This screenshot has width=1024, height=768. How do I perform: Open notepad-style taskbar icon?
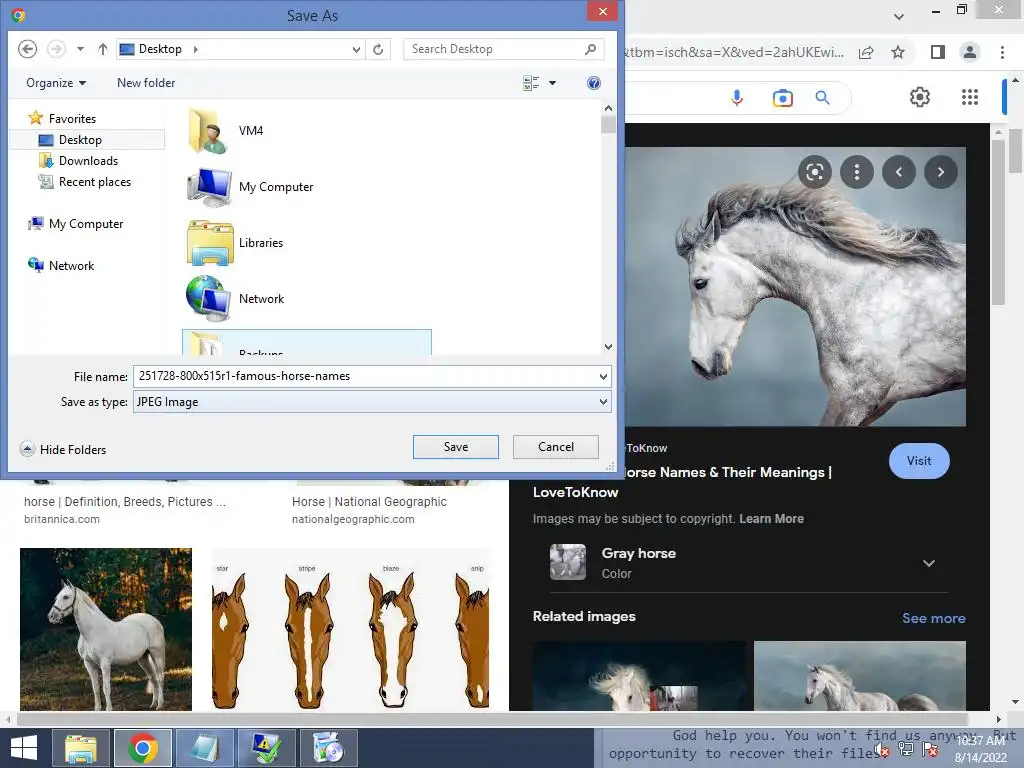(x=204, y=748)
